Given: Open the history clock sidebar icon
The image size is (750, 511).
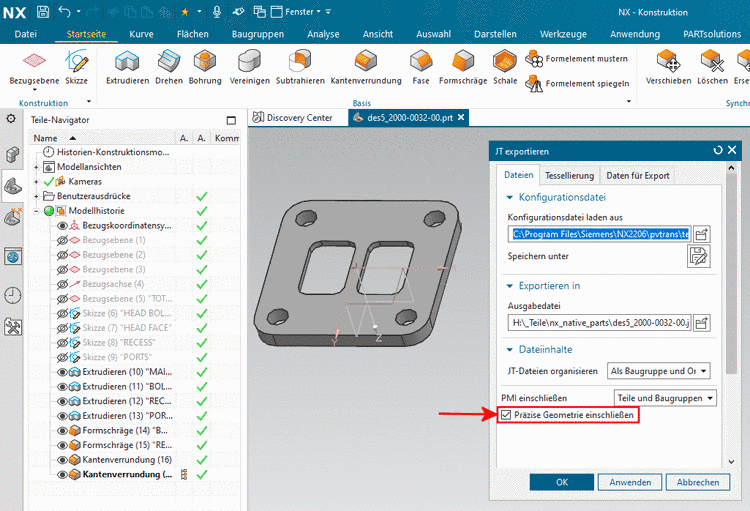Looking at the screenshot, I should (x=12, y=295).
